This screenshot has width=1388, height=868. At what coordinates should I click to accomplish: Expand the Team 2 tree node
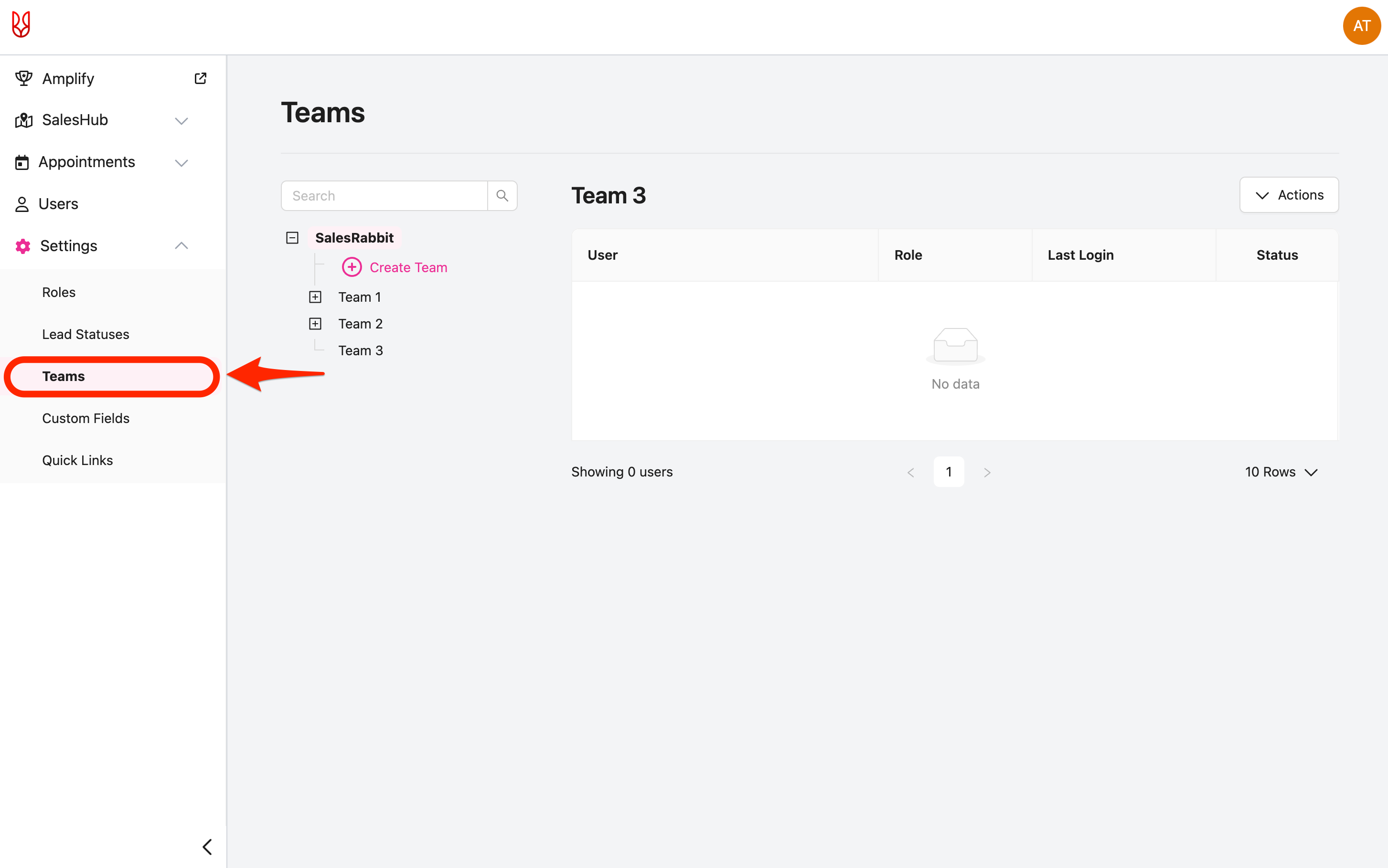[x=315, y=324]
